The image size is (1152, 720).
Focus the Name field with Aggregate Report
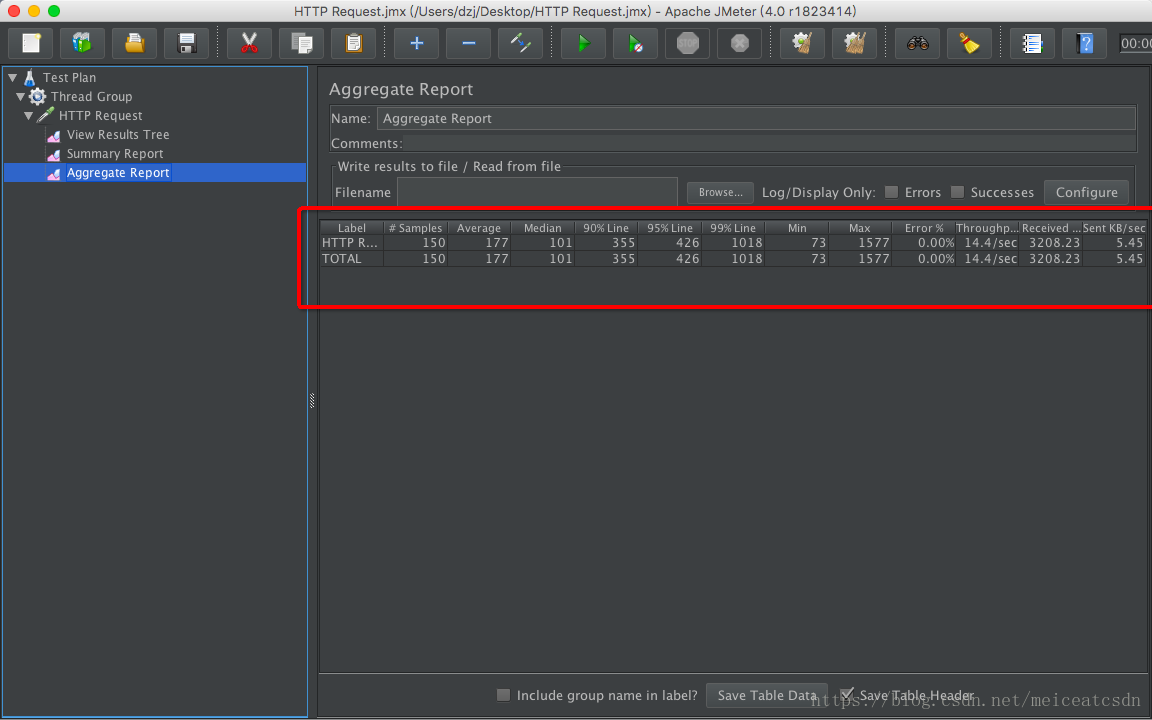(x=756, y=118)
